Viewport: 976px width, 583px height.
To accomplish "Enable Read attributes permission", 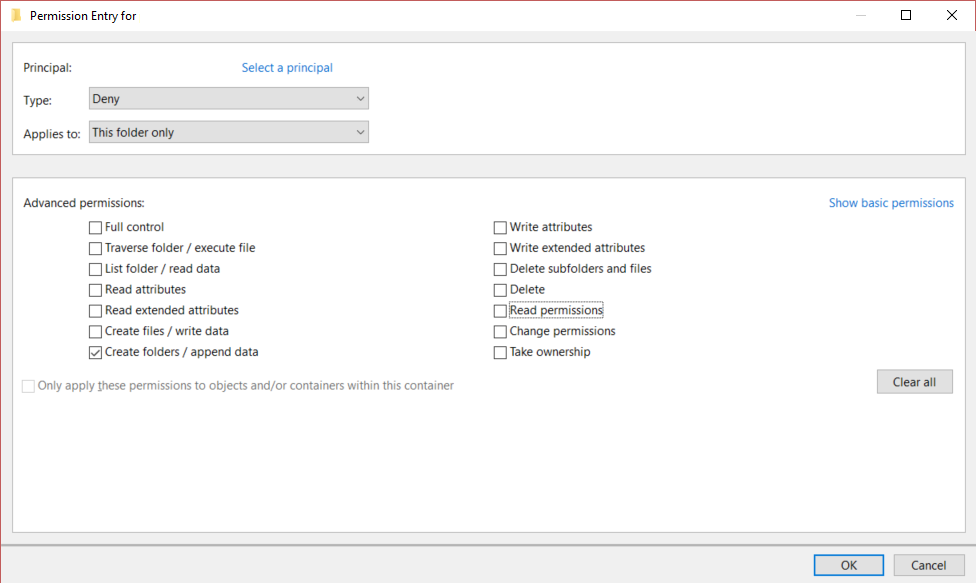I will pos(95,290).
